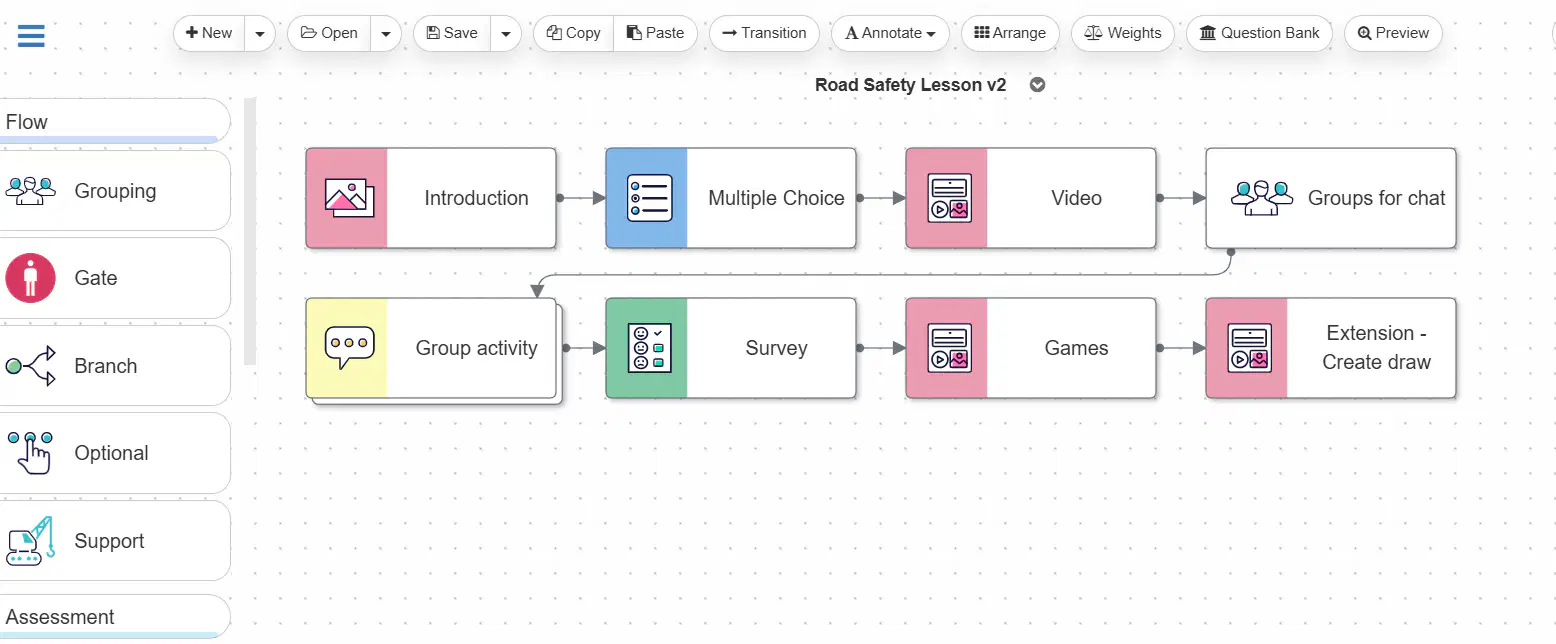
Task: Click the Arrange button
Action: (x=1010, y=33)
